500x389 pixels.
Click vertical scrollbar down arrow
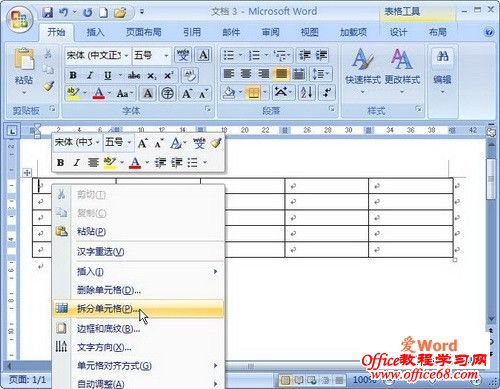point(491,319)
